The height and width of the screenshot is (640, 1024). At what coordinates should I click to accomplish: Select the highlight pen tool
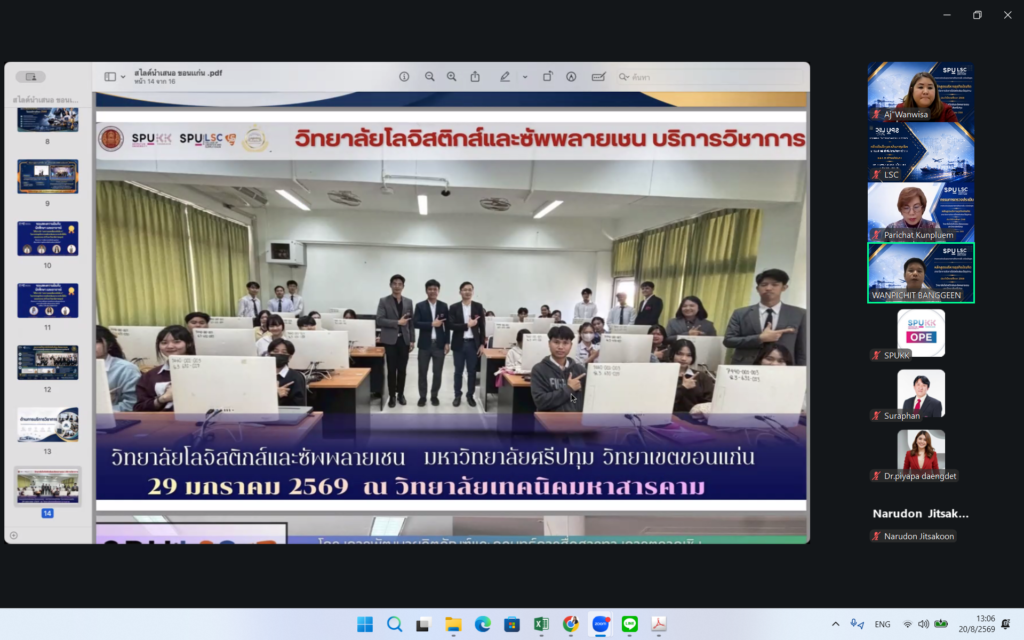click(505, 76)
